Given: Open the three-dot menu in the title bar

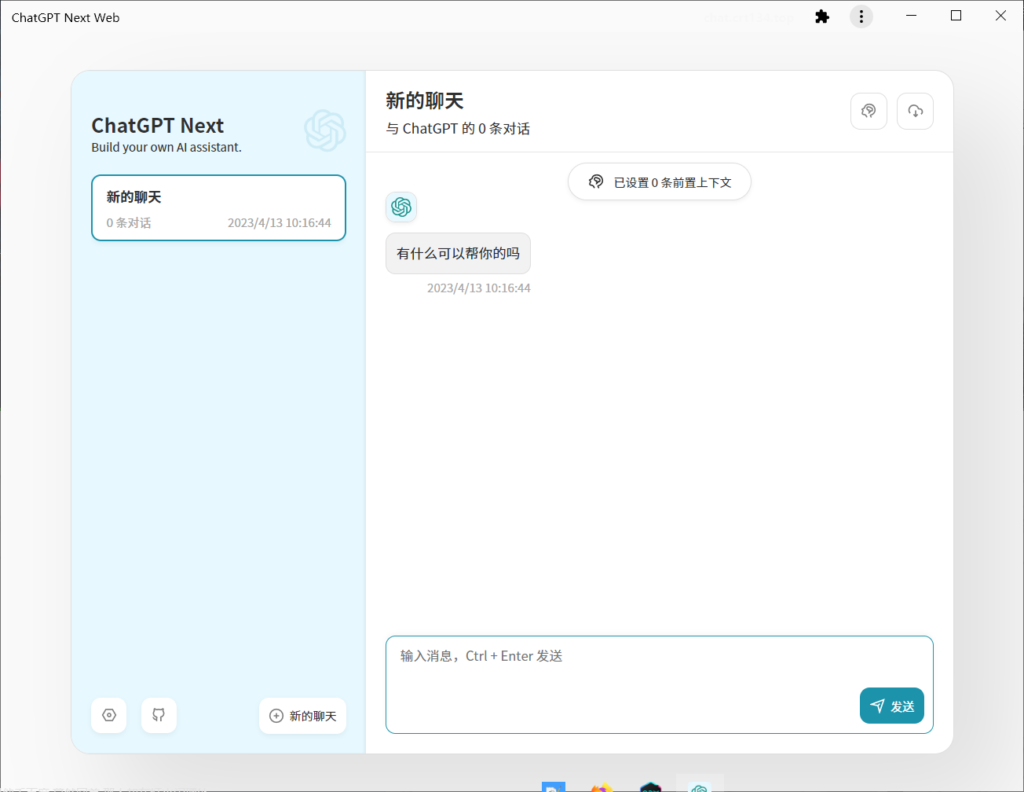Looking at the screenshot, I should pyautogui.click(x=861, y=16).
